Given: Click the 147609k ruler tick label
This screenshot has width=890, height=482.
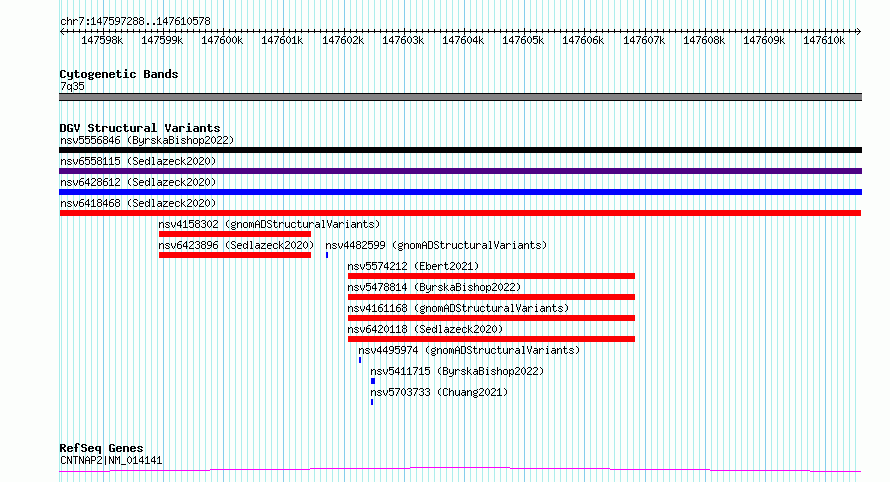Looking at the screenshot, I should (x=764, y=41).
